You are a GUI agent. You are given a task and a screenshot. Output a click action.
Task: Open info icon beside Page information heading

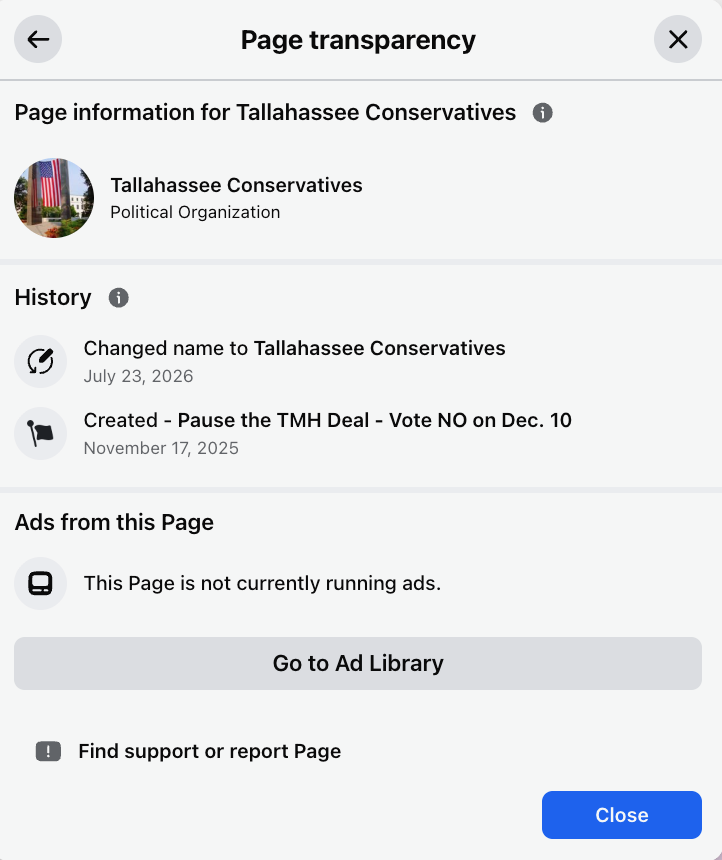click(x=543, y=113)
